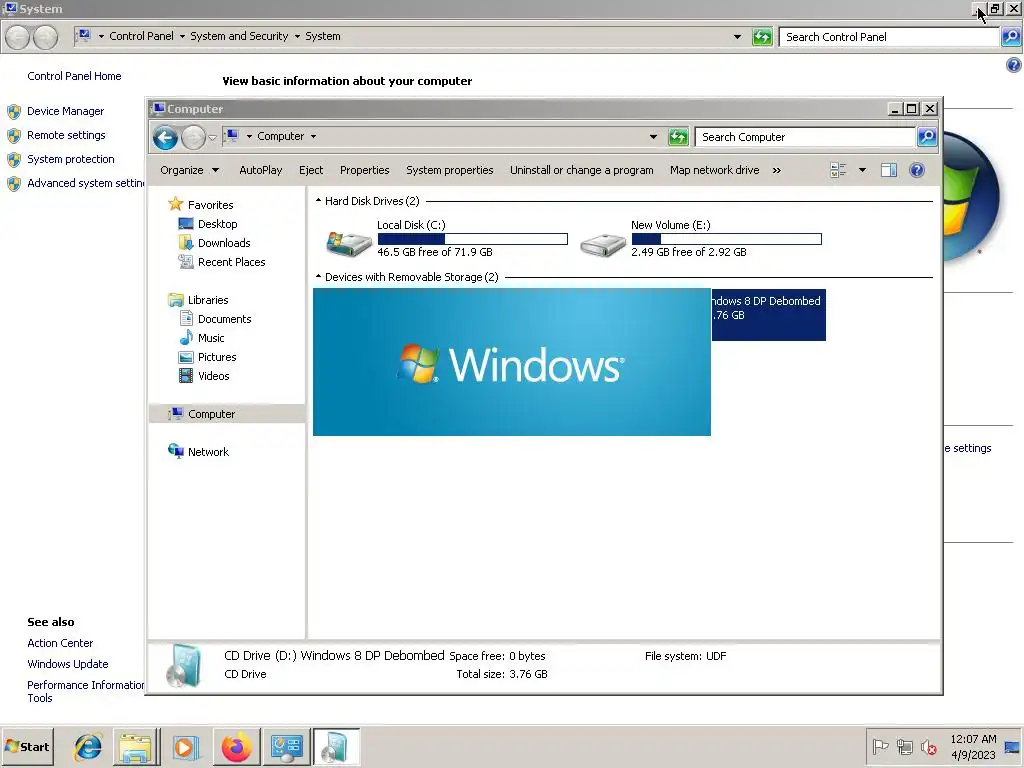
Task: Click the Help icon in Computer window
Action: 917,170
